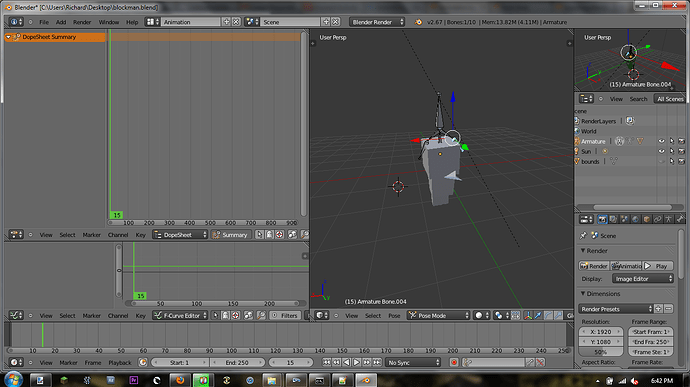Open the Blender Render engine dropdown
The width and height of the screenshot is (690, 387).
(x=377, y=22)
